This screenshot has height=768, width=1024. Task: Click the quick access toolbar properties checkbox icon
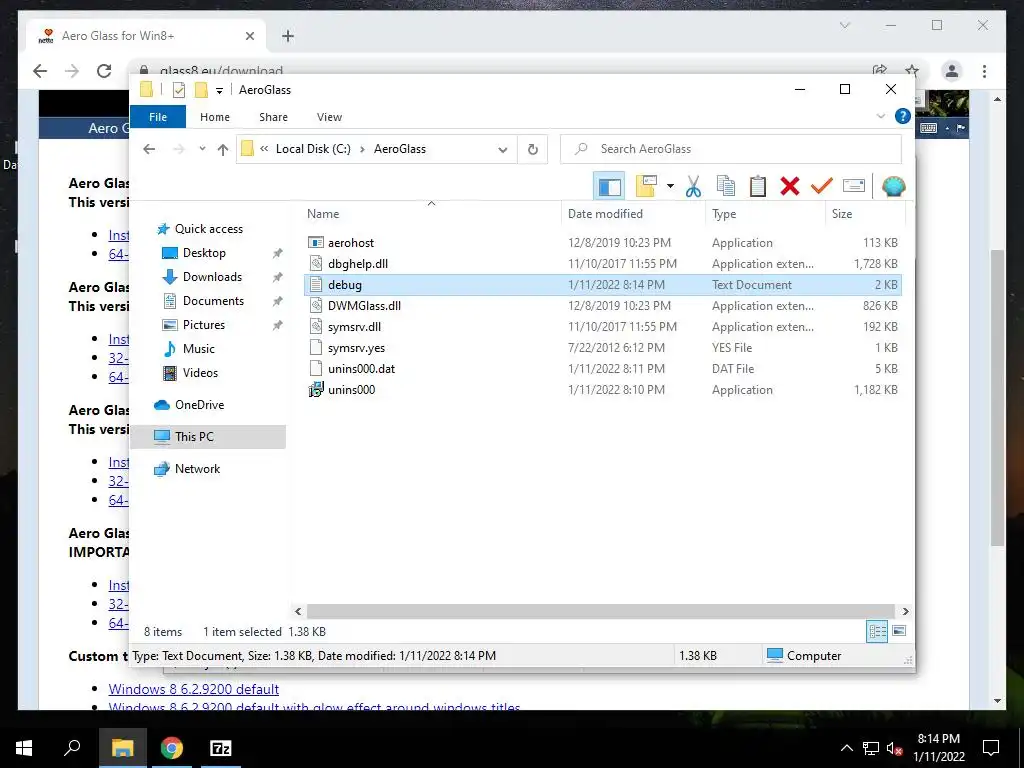click(x=178, y=90)
